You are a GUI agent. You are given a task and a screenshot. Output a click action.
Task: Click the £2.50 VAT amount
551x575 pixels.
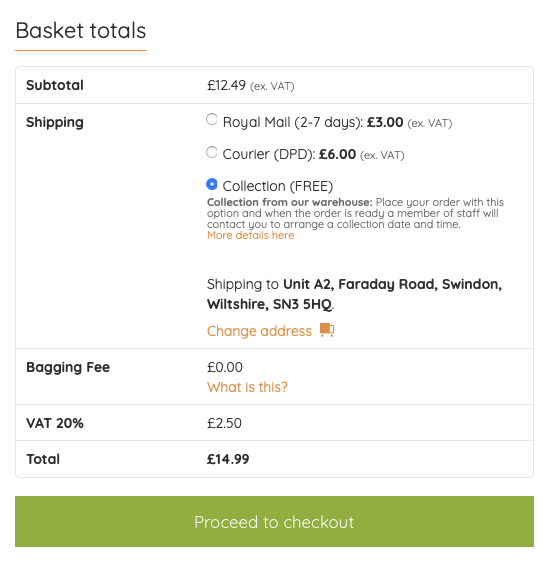[x=224, y=423]
